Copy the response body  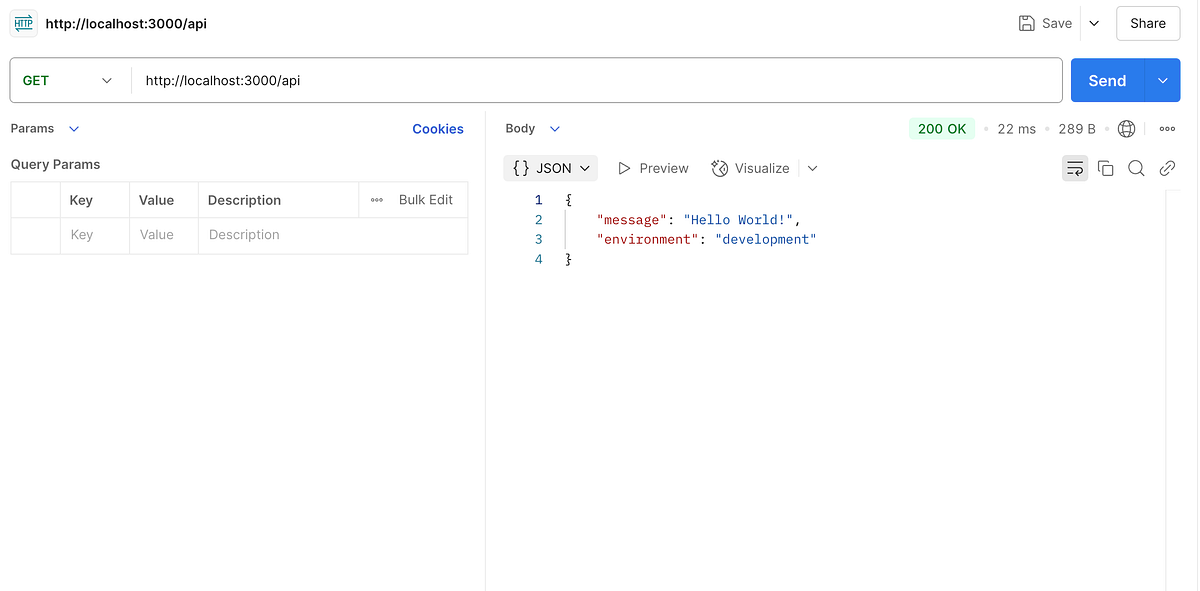1105,168
